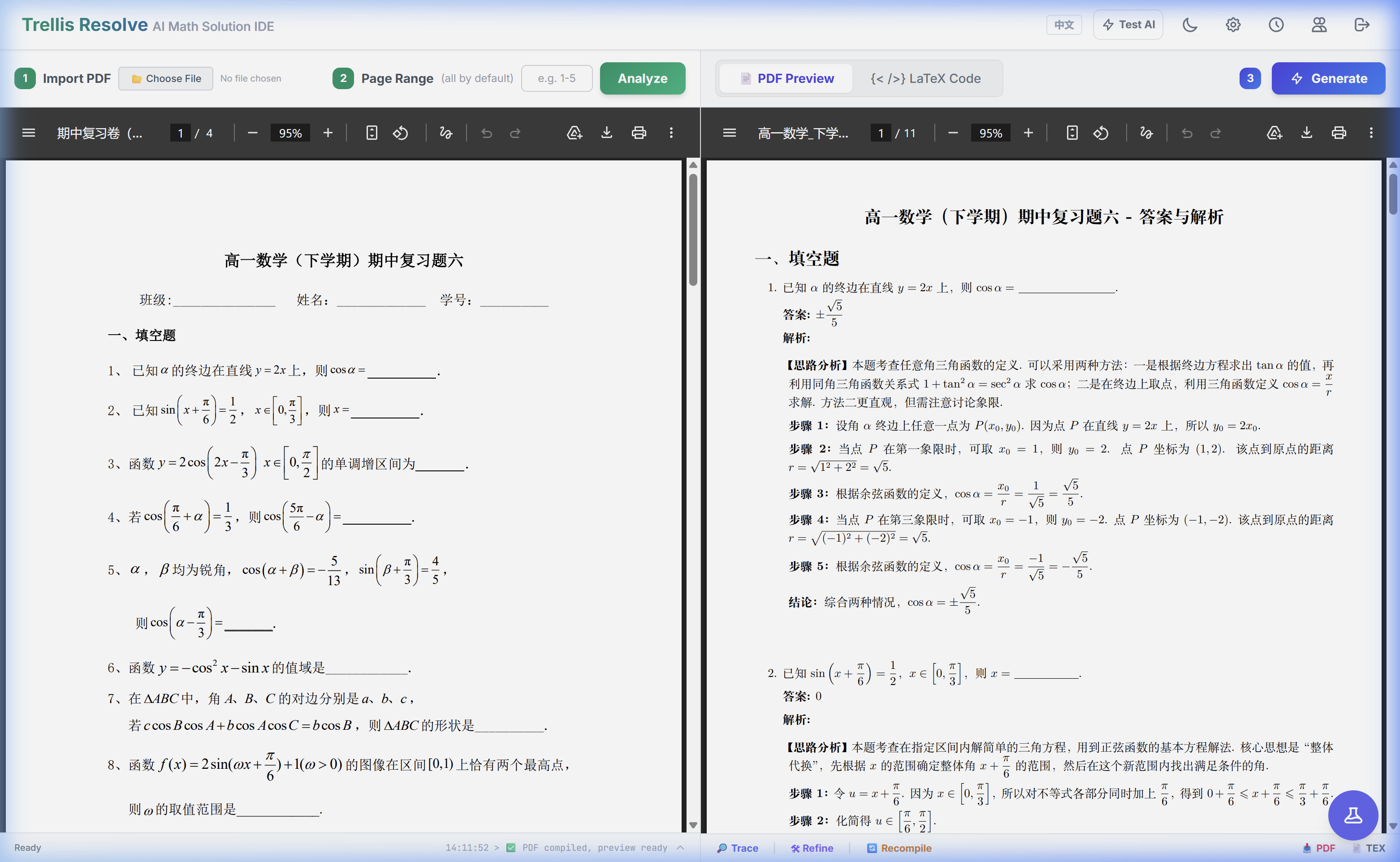
Task: Open left viewer more actions menu
Action: 671,133
